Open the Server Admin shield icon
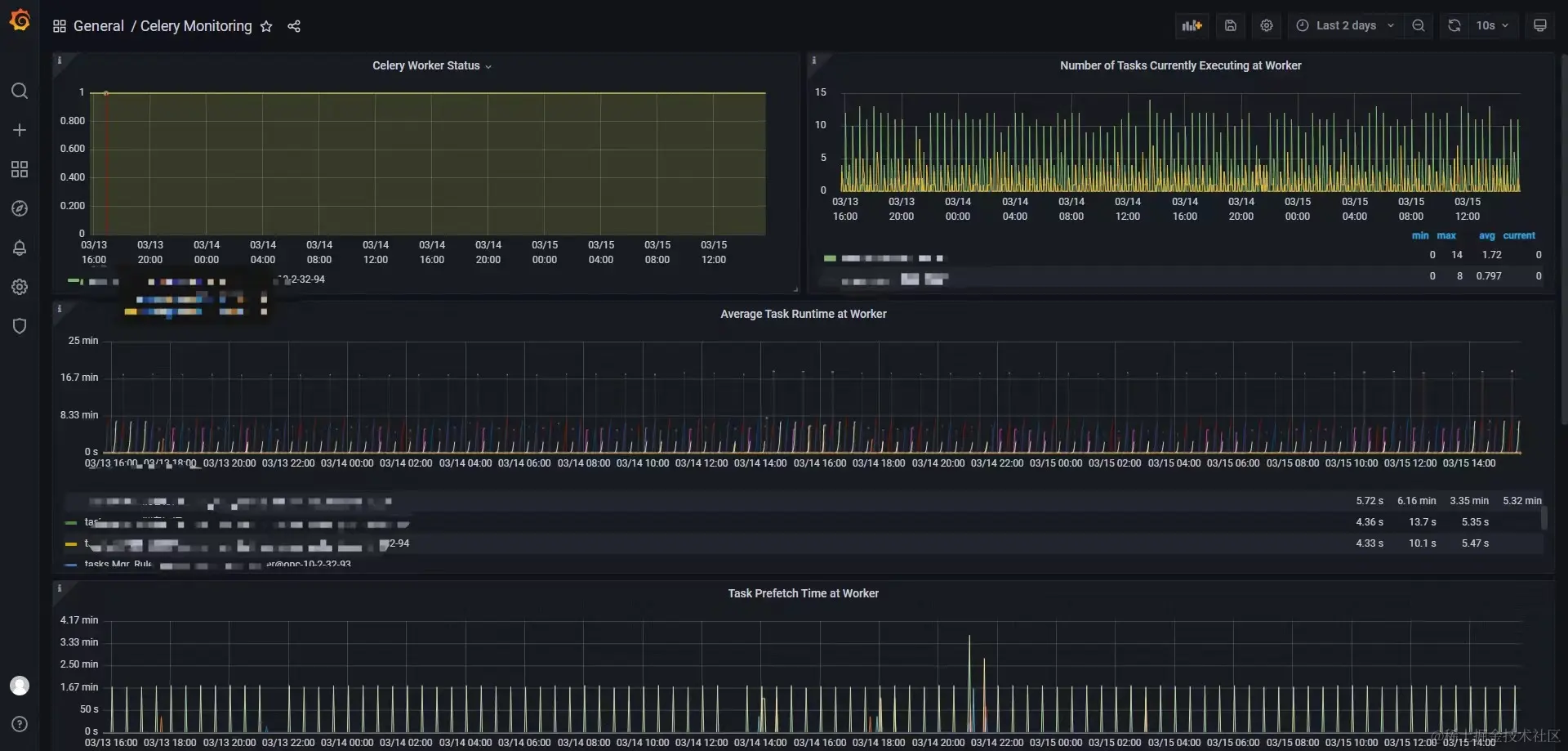 20,326
